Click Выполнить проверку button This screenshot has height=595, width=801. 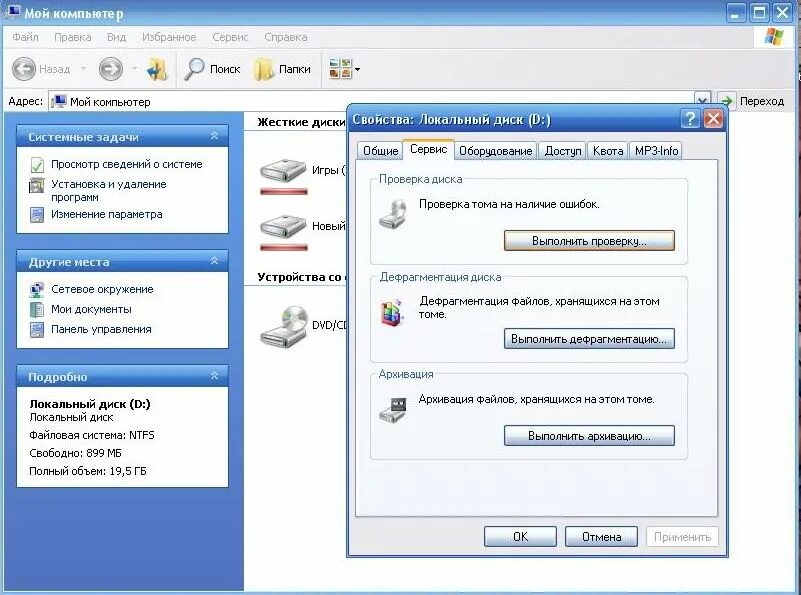coord(589,241)
